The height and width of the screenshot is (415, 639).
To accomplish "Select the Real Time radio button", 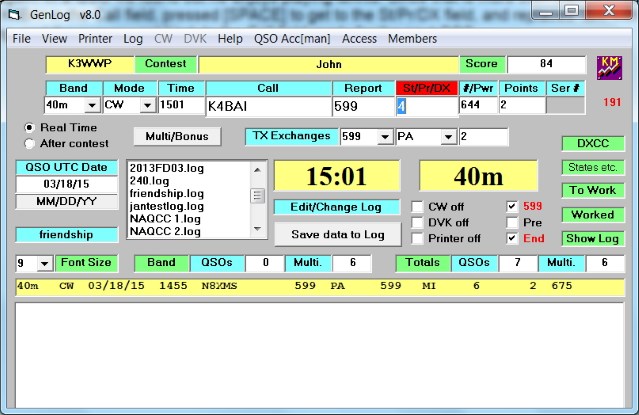I will tap(29, 128).
